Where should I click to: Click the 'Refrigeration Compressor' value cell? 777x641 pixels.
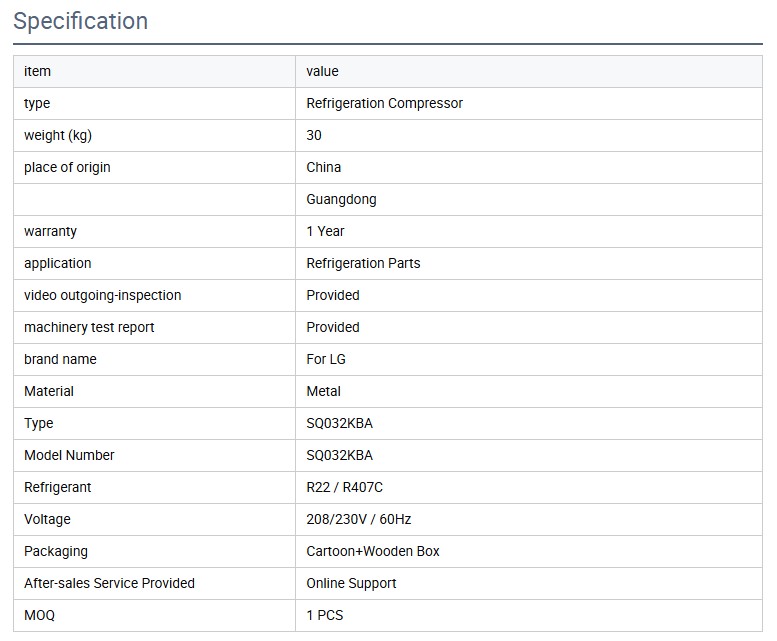coord(384,103)
